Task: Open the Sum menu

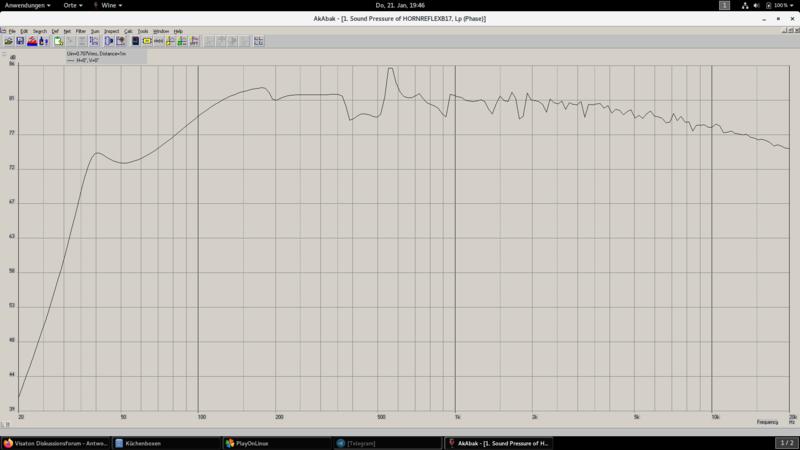Action: pyautogui.click(x=95, y=31)
